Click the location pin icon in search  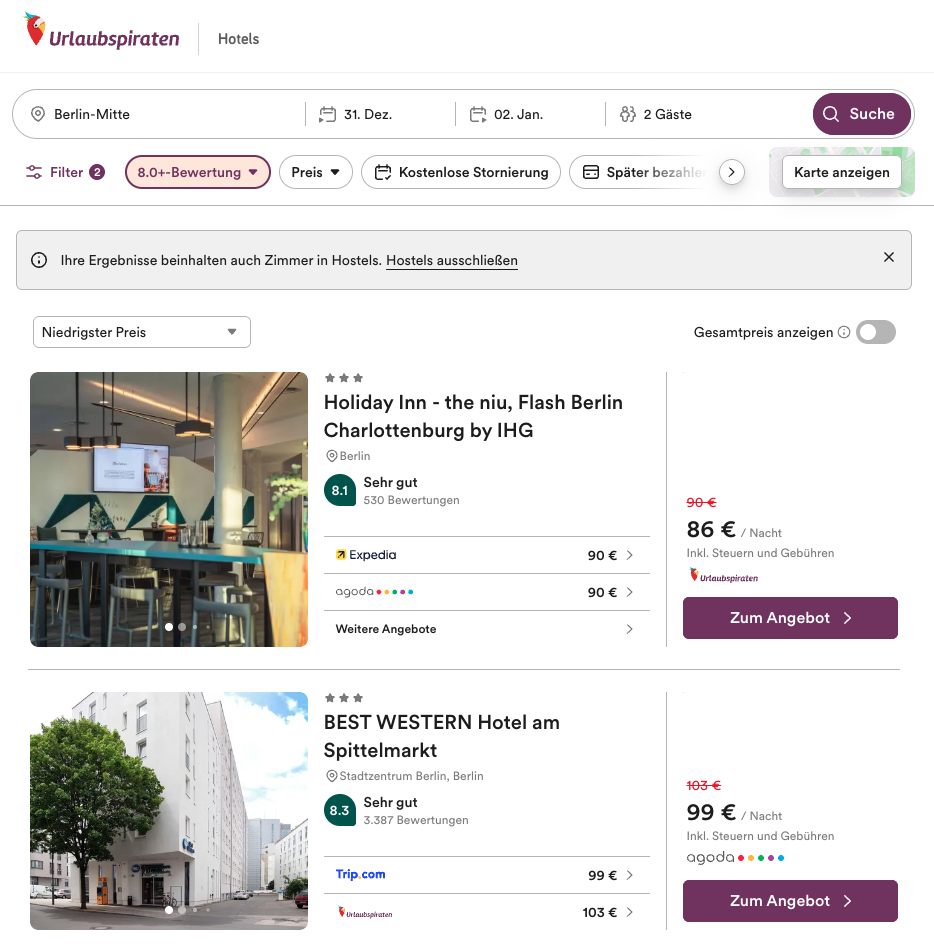pos(38,114)
